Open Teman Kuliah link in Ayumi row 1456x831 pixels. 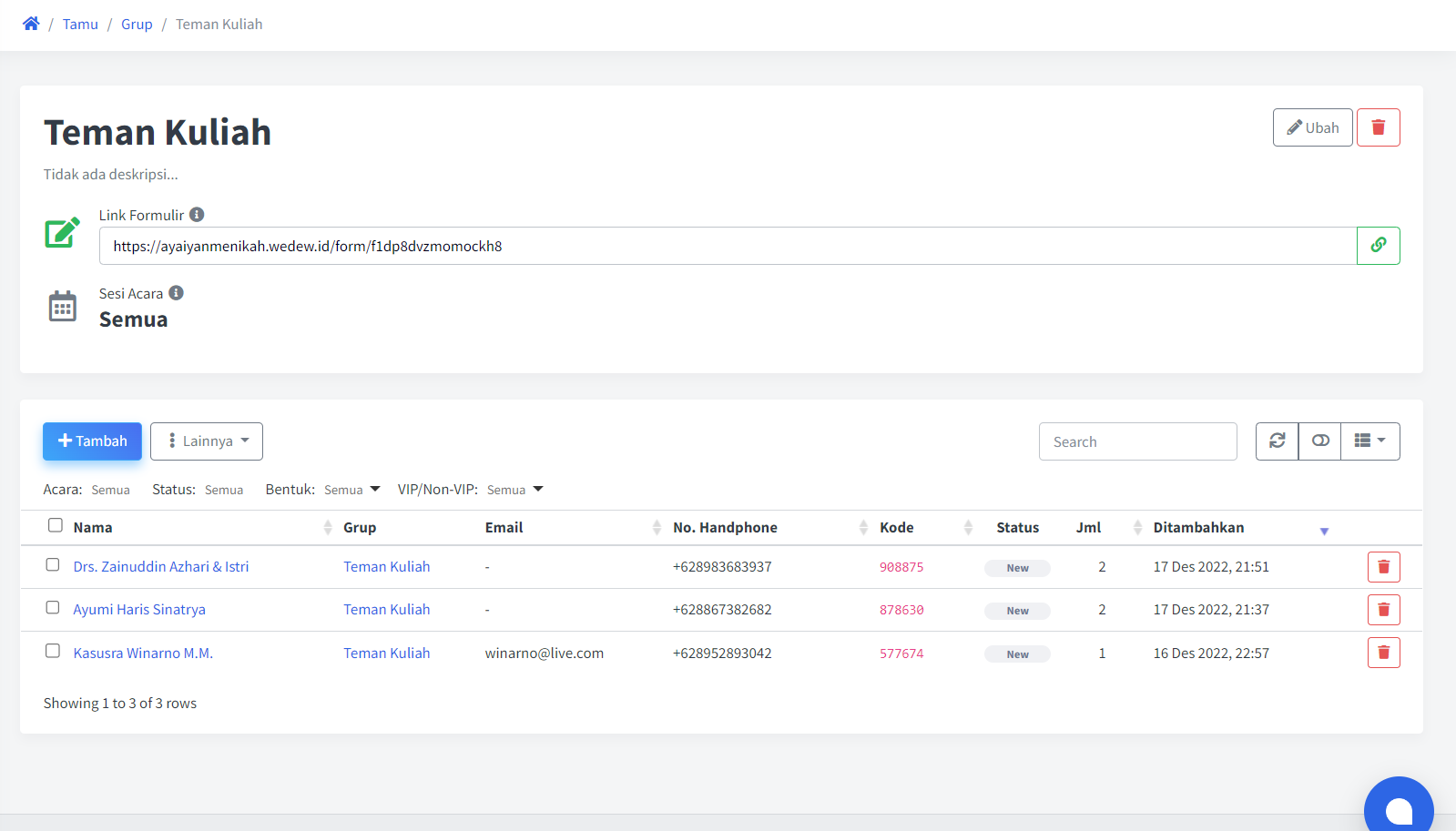(386, 610)
